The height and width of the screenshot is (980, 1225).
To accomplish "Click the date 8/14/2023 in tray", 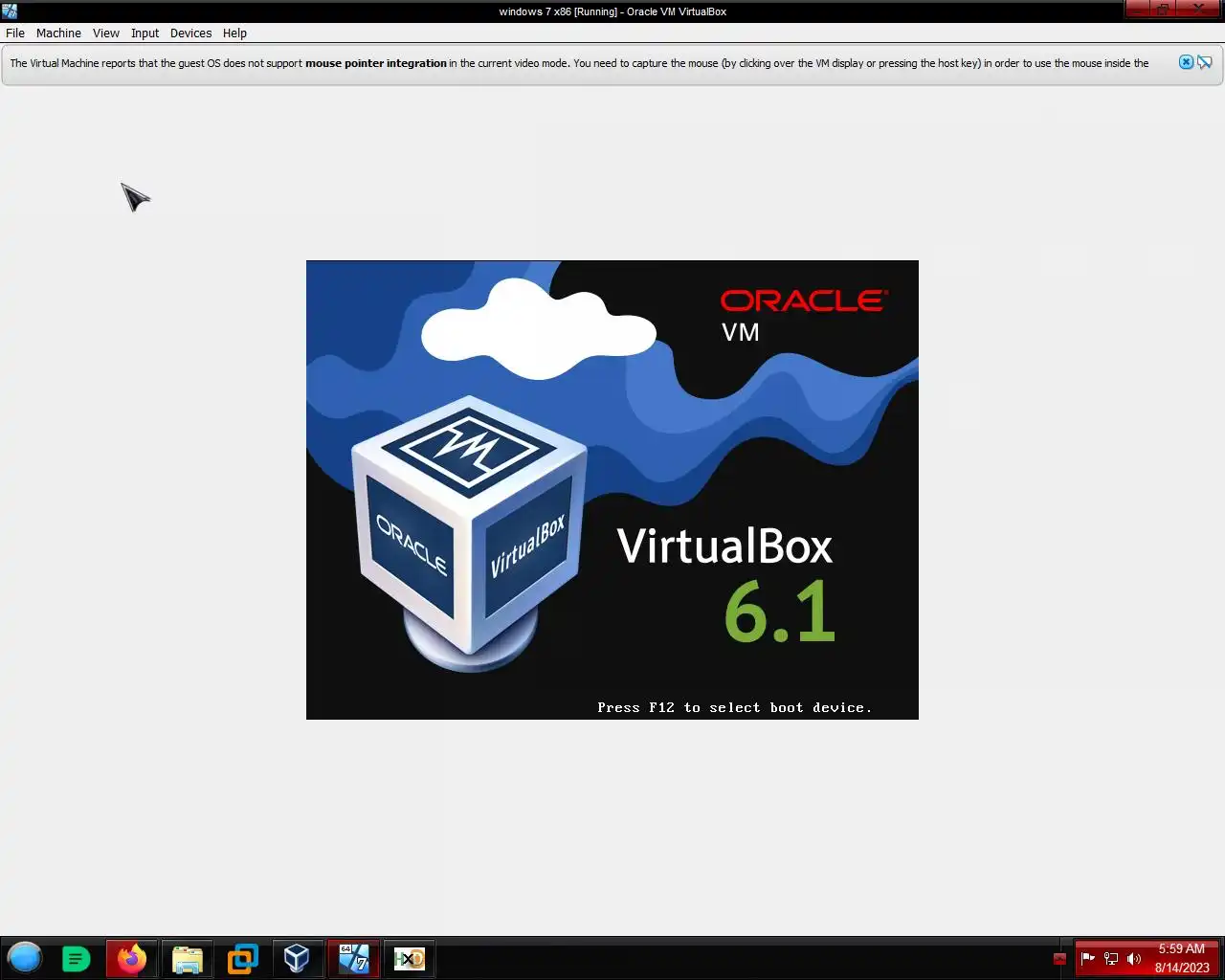I will click(x=1181, y=968).
